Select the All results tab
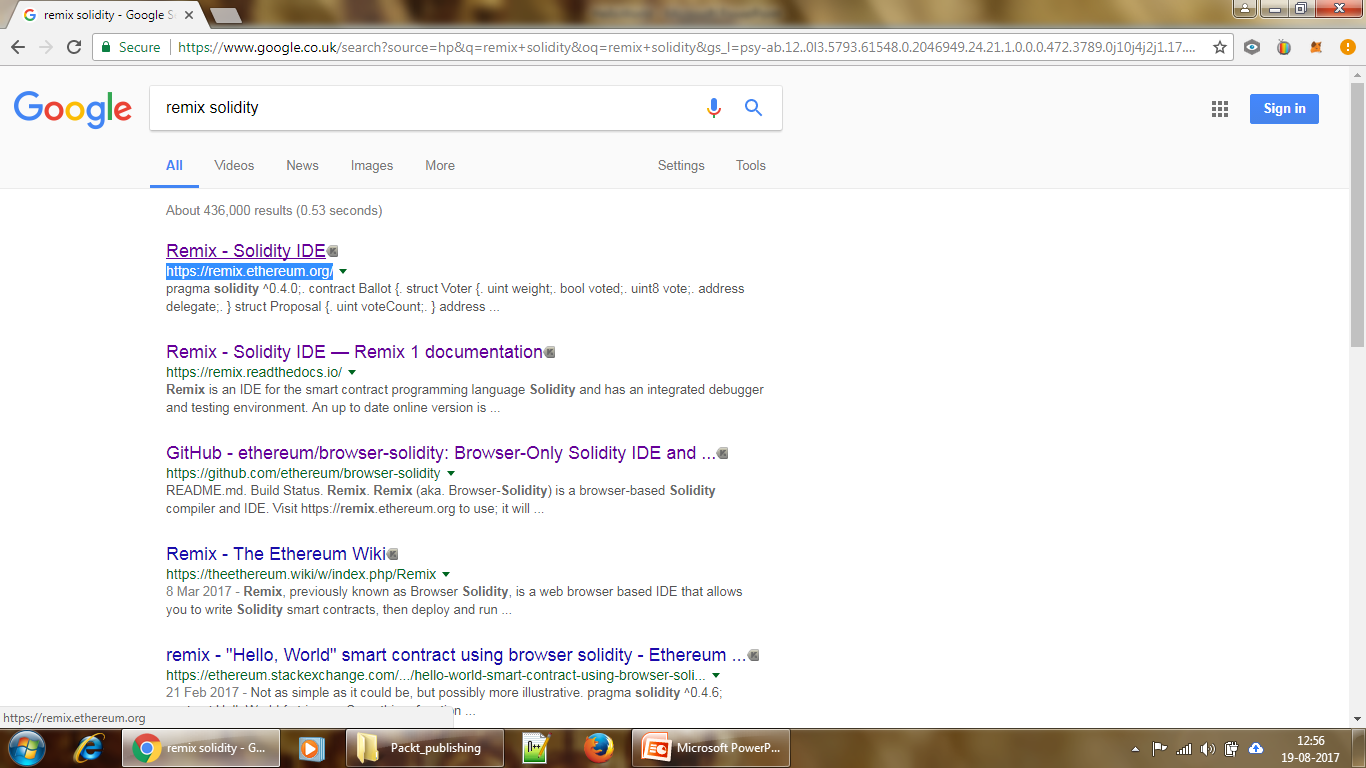 tap(174, 166)
